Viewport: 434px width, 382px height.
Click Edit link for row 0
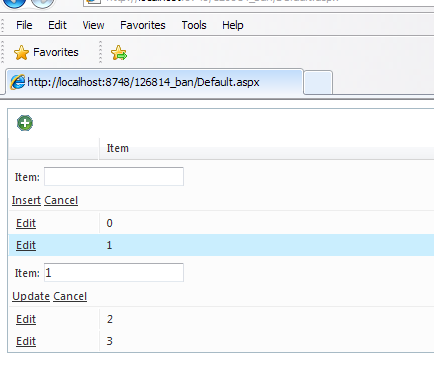26,223
